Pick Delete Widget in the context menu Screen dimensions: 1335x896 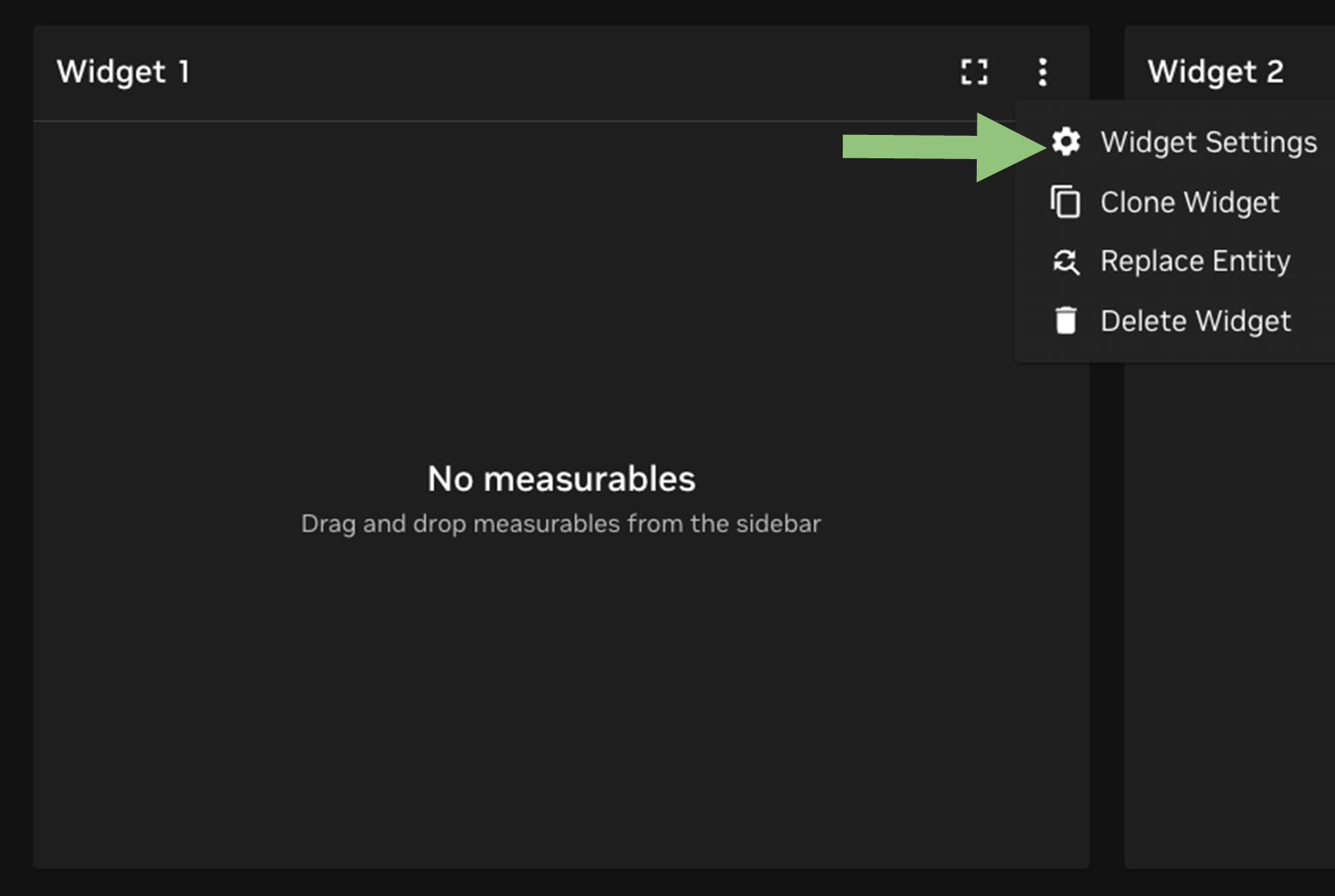pyautogui.click(x=1195, y=321)
